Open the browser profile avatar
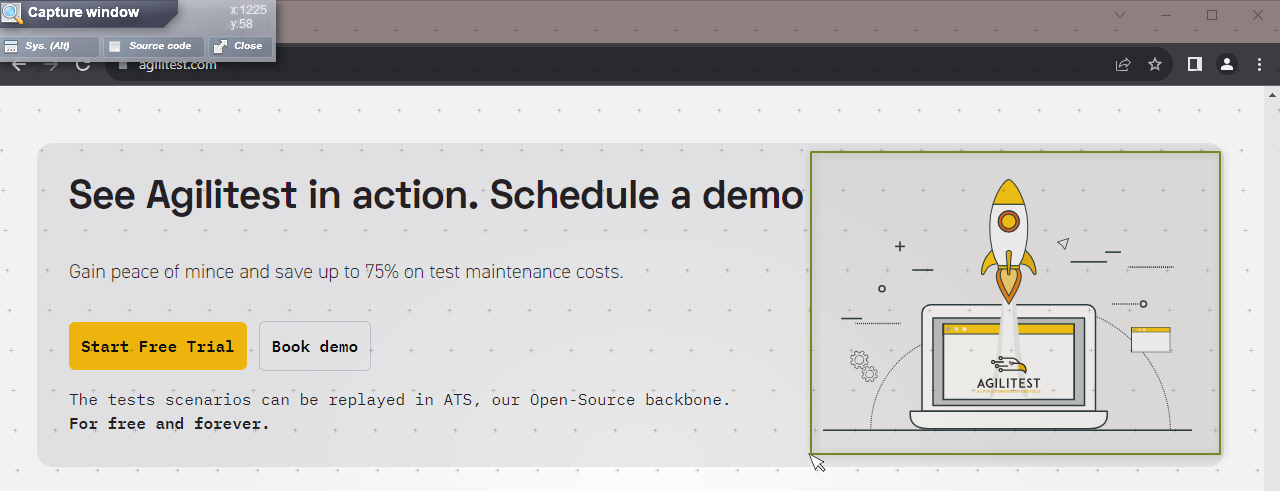The width and height of the screenshot is (1280, 491). pos(1226,64)
